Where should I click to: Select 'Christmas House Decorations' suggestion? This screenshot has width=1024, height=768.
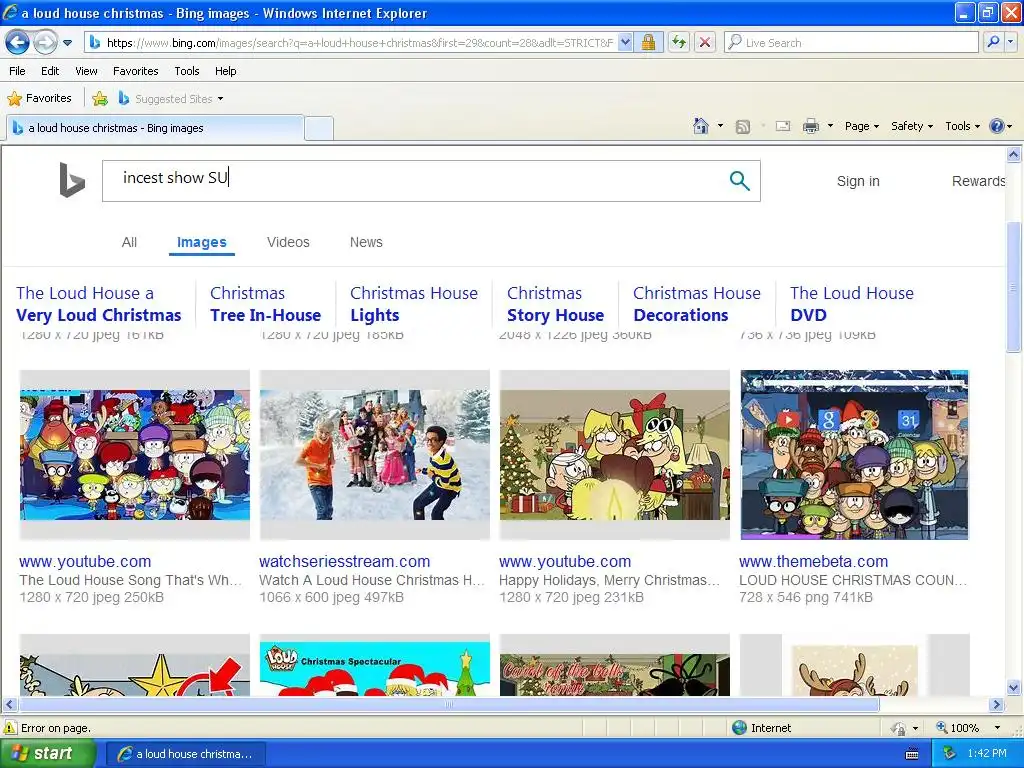click(x=696, y=304)
